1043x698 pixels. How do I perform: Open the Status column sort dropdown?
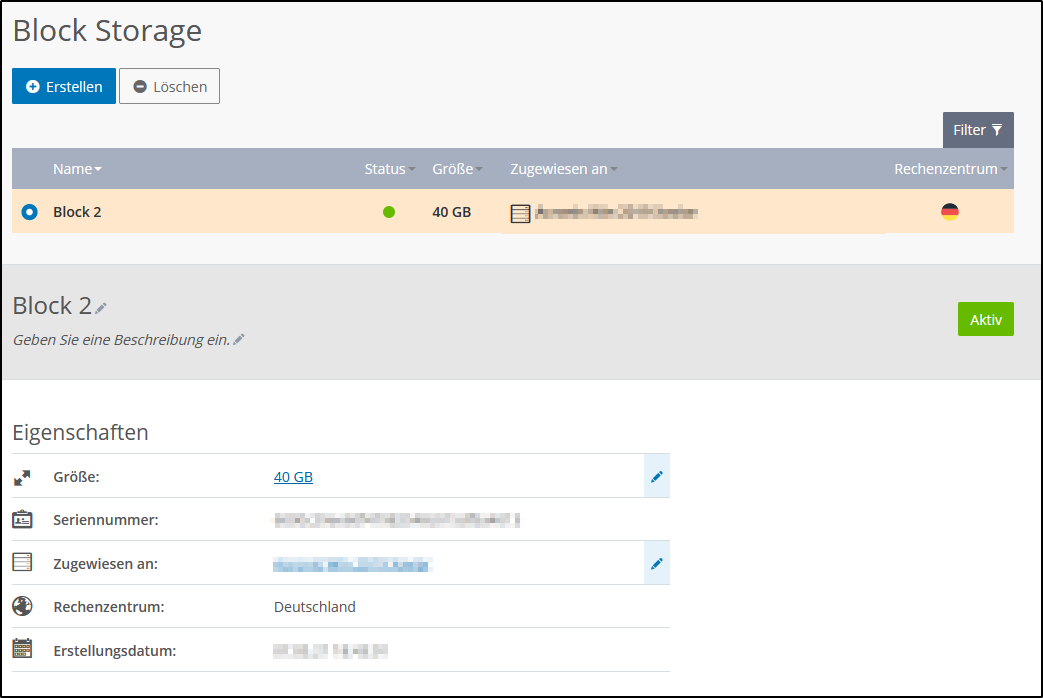[411, 168]
